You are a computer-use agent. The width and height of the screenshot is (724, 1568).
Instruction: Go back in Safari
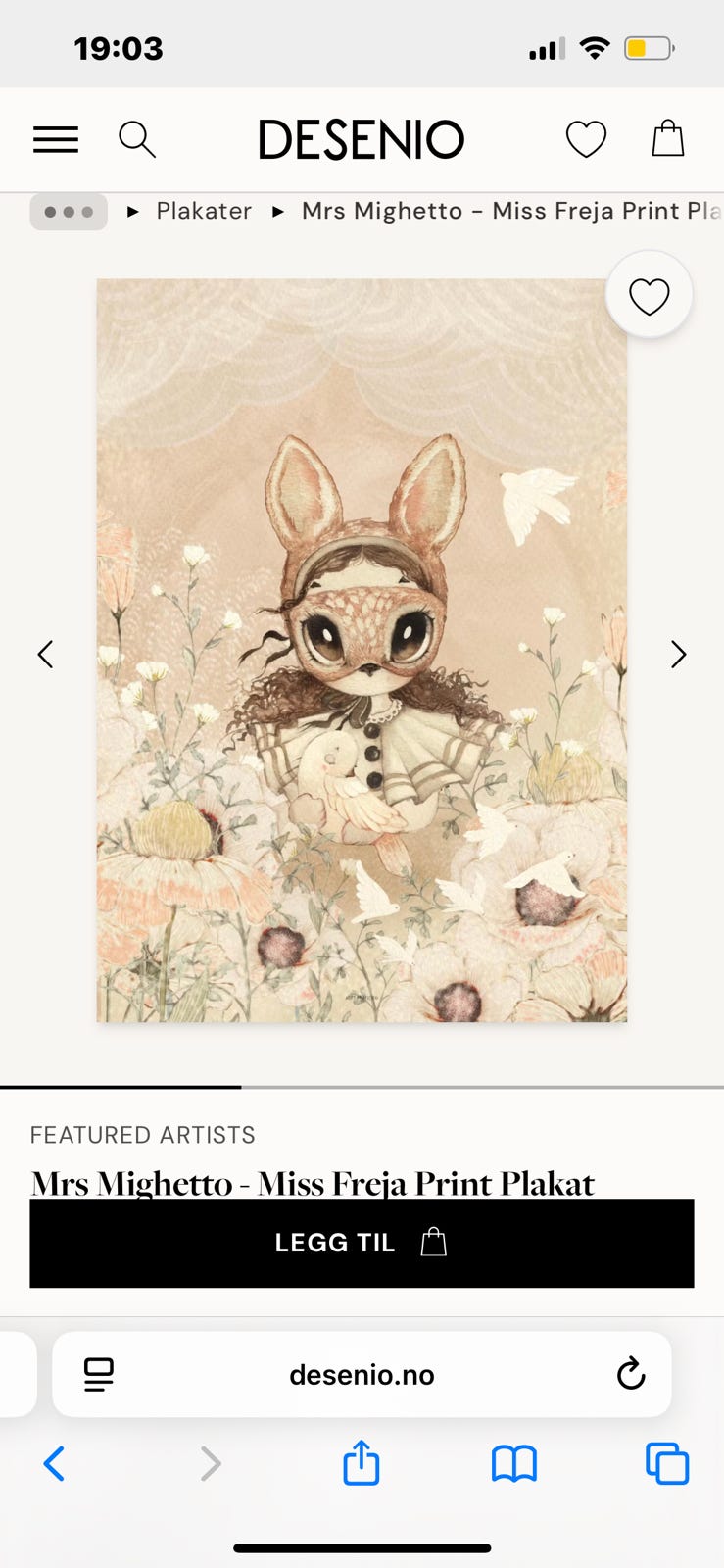point(55,1464)
